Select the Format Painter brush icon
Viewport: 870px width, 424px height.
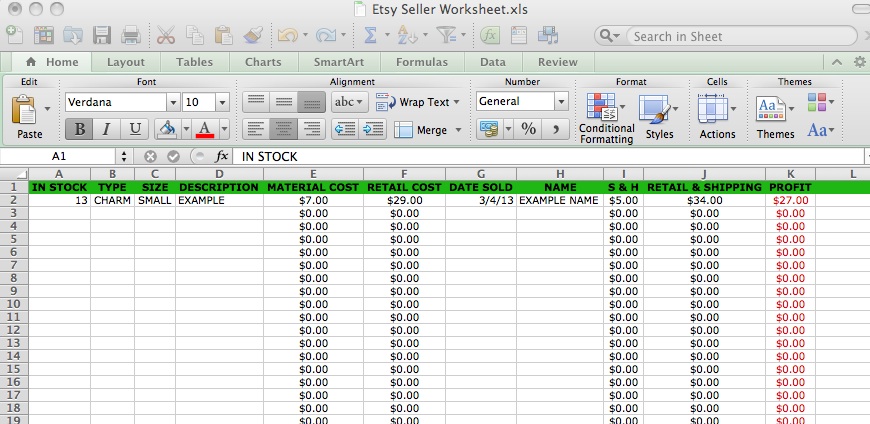tap(253, 36)
